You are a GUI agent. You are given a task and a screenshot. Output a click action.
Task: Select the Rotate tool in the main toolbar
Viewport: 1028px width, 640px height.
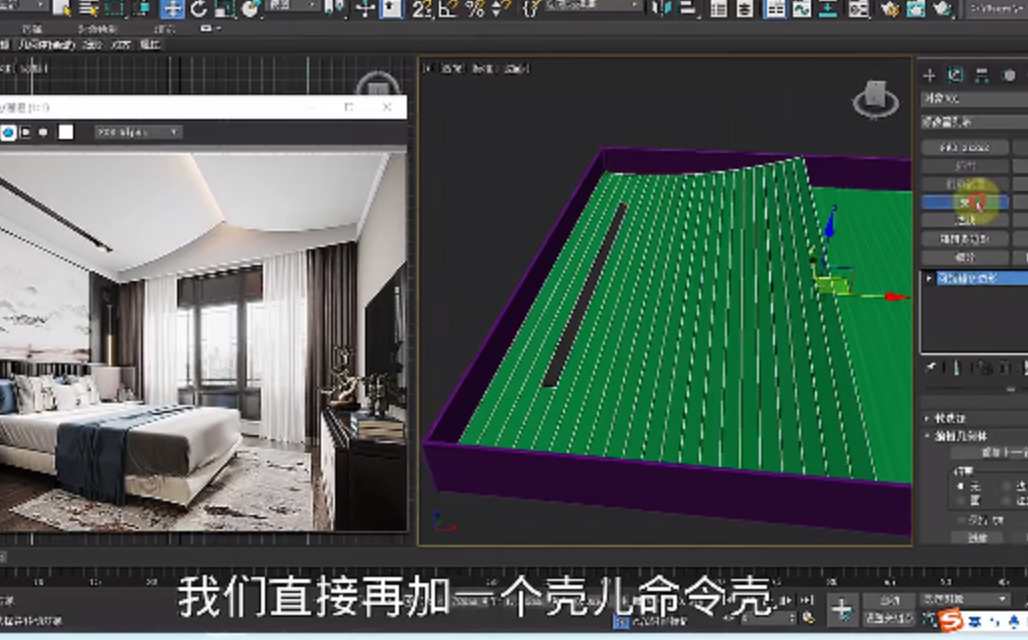198,9
